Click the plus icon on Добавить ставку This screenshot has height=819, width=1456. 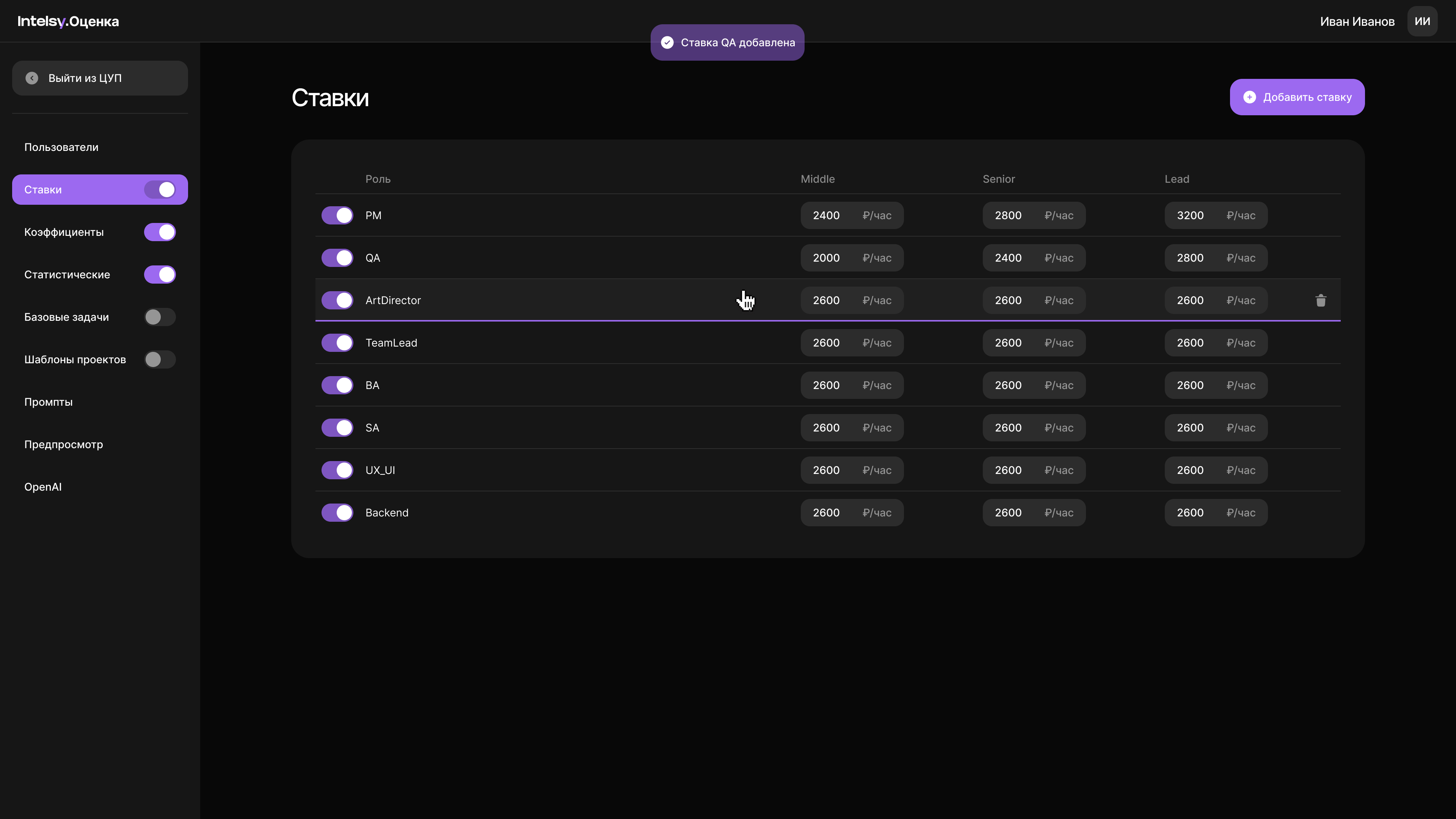(1249, 97)
